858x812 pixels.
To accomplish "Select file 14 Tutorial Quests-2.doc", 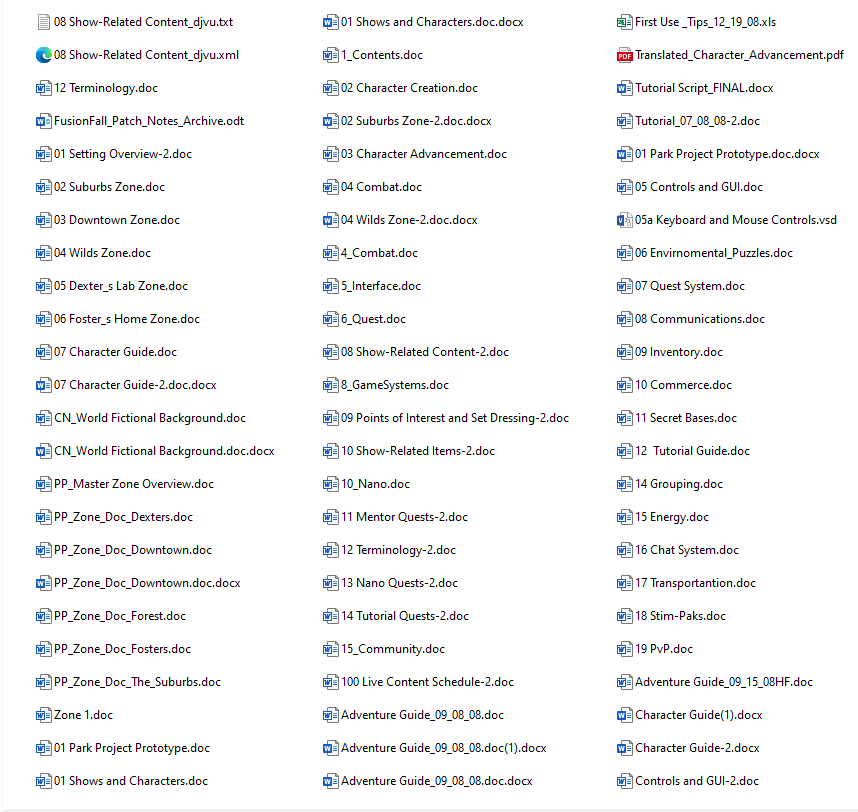I will coord(396,616).
